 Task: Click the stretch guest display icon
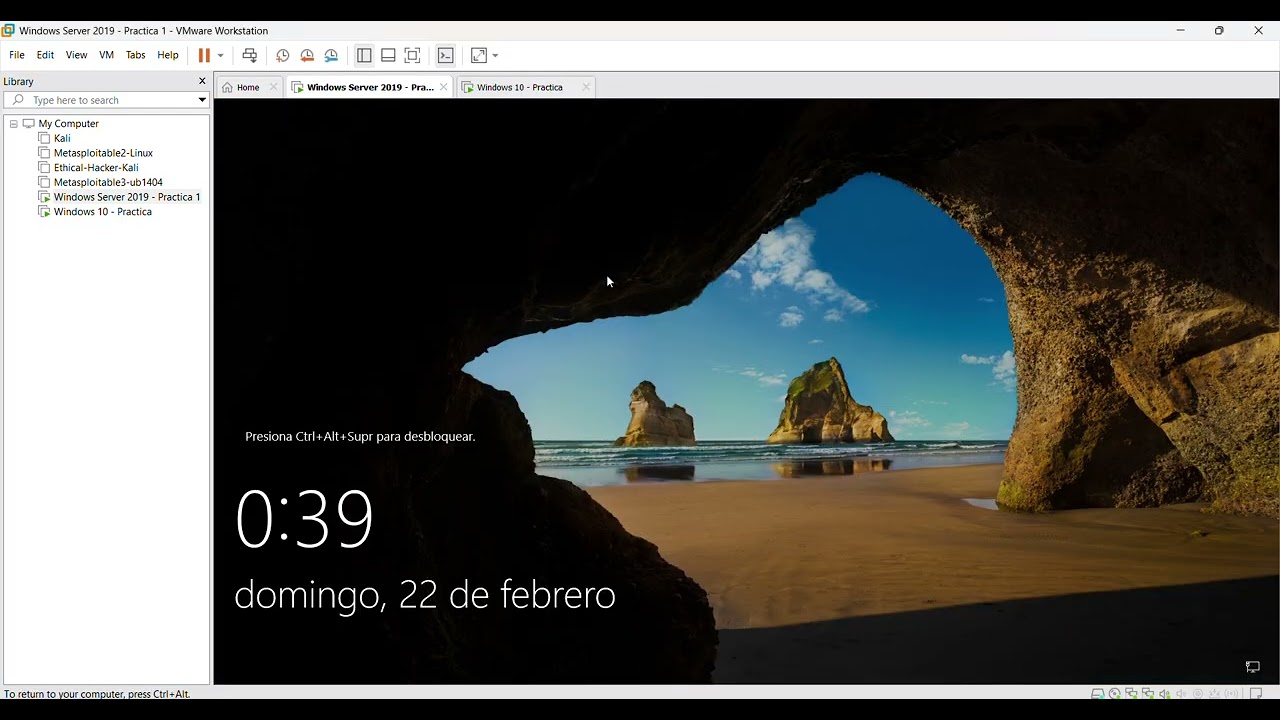[x=479, y=56]
